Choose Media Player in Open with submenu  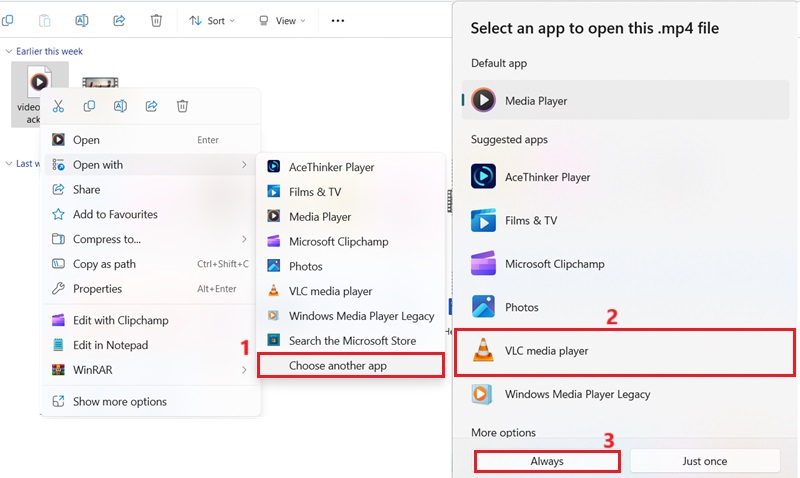pos(351,217)
